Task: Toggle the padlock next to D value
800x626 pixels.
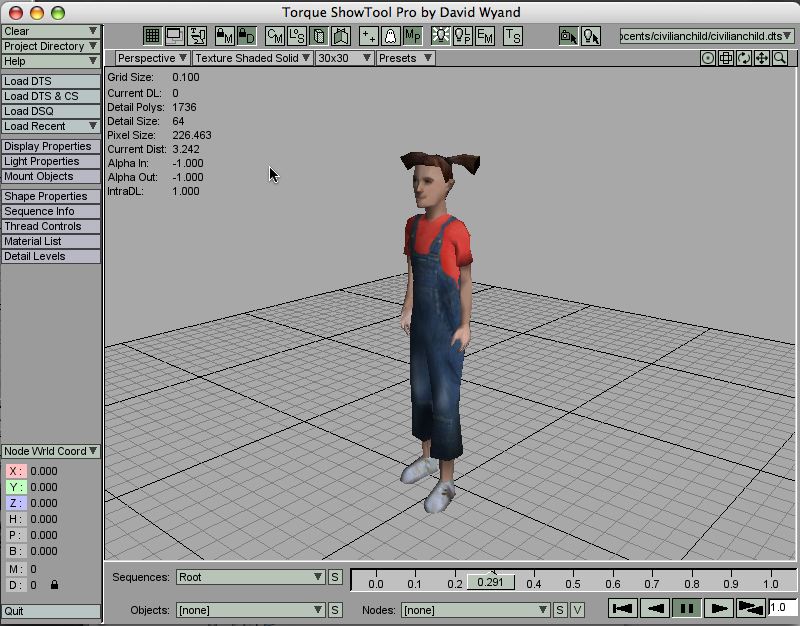Action: [54, 585]
